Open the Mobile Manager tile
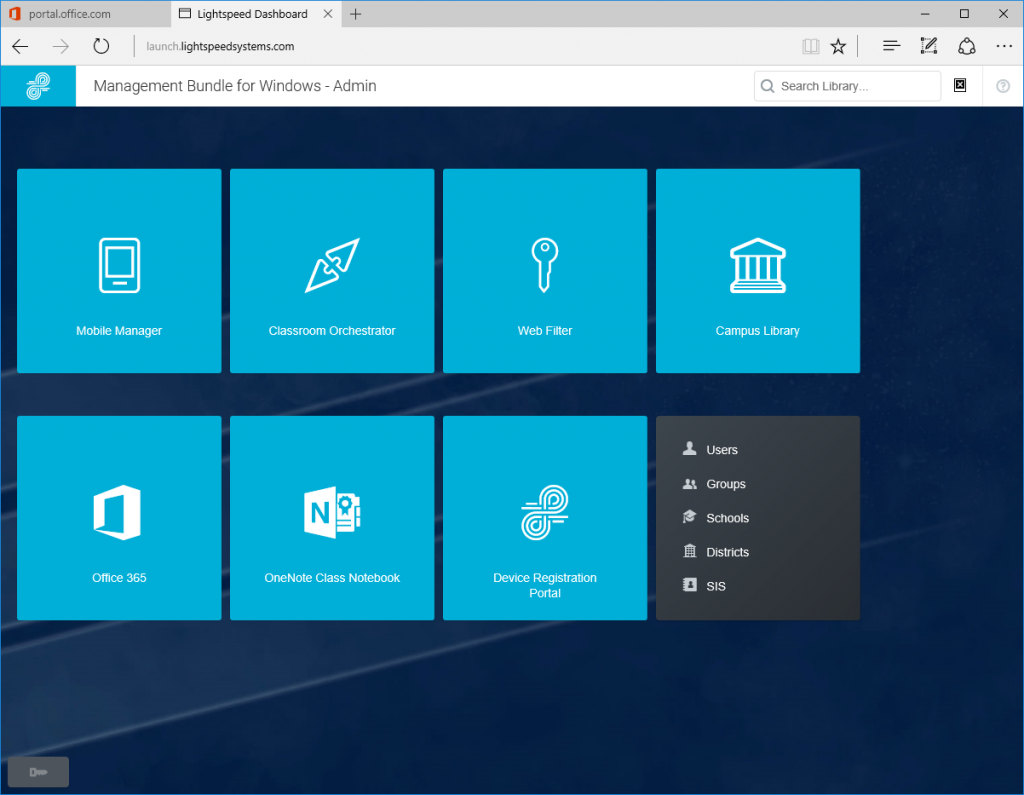The height and width of the screenshot is (795, 1024). point(119,271)
